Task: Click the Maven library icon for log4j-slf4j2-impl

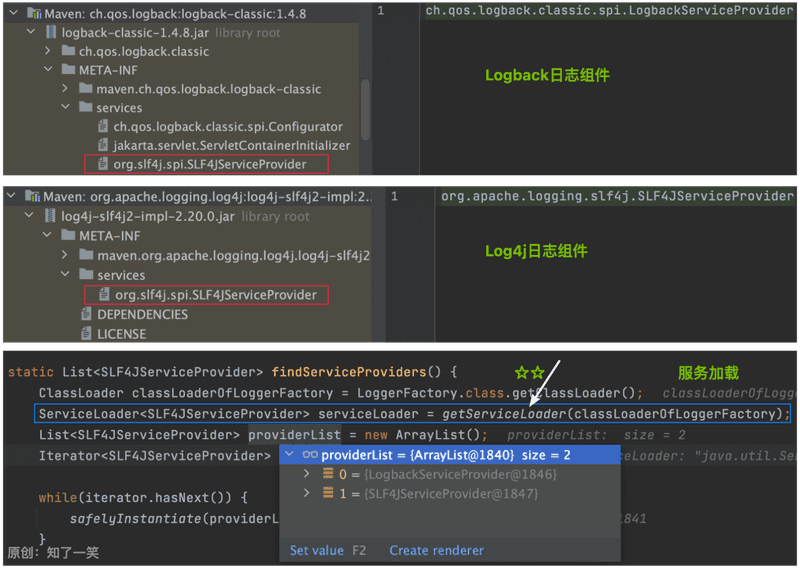Action: pyautogui.click(x=33, y=196)
